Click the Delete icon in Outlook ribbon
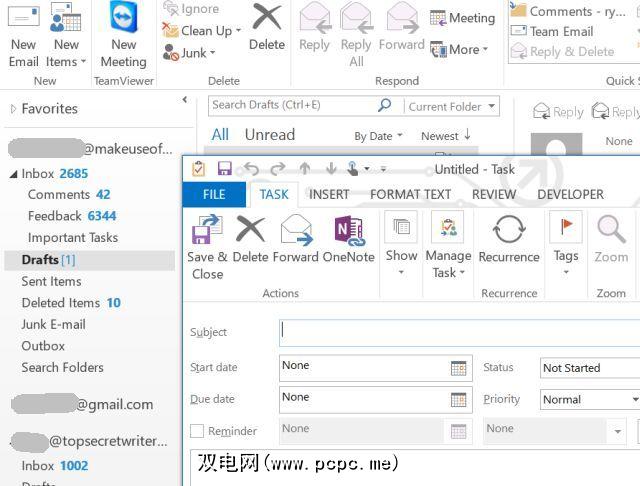 tap(267, 28)
